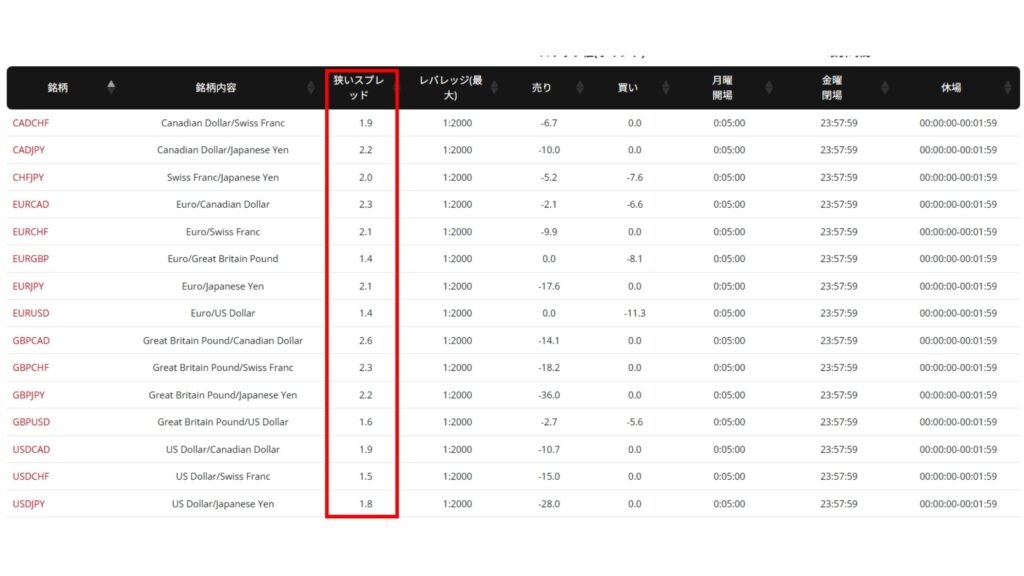This screenshot has height=576, width=1024.
Task: Open the EURCAD symbol link
Action: (x=31, y=204)
